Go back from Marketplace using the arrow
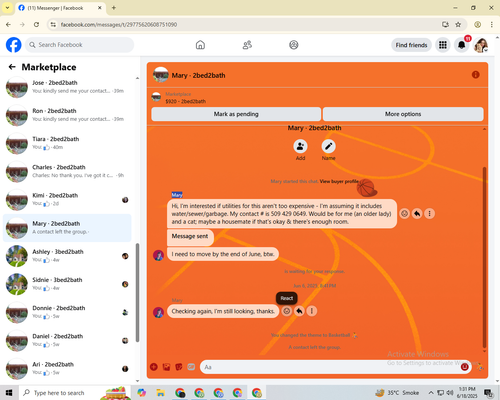The width and height of the screenshot is (500, 400). 12,67
